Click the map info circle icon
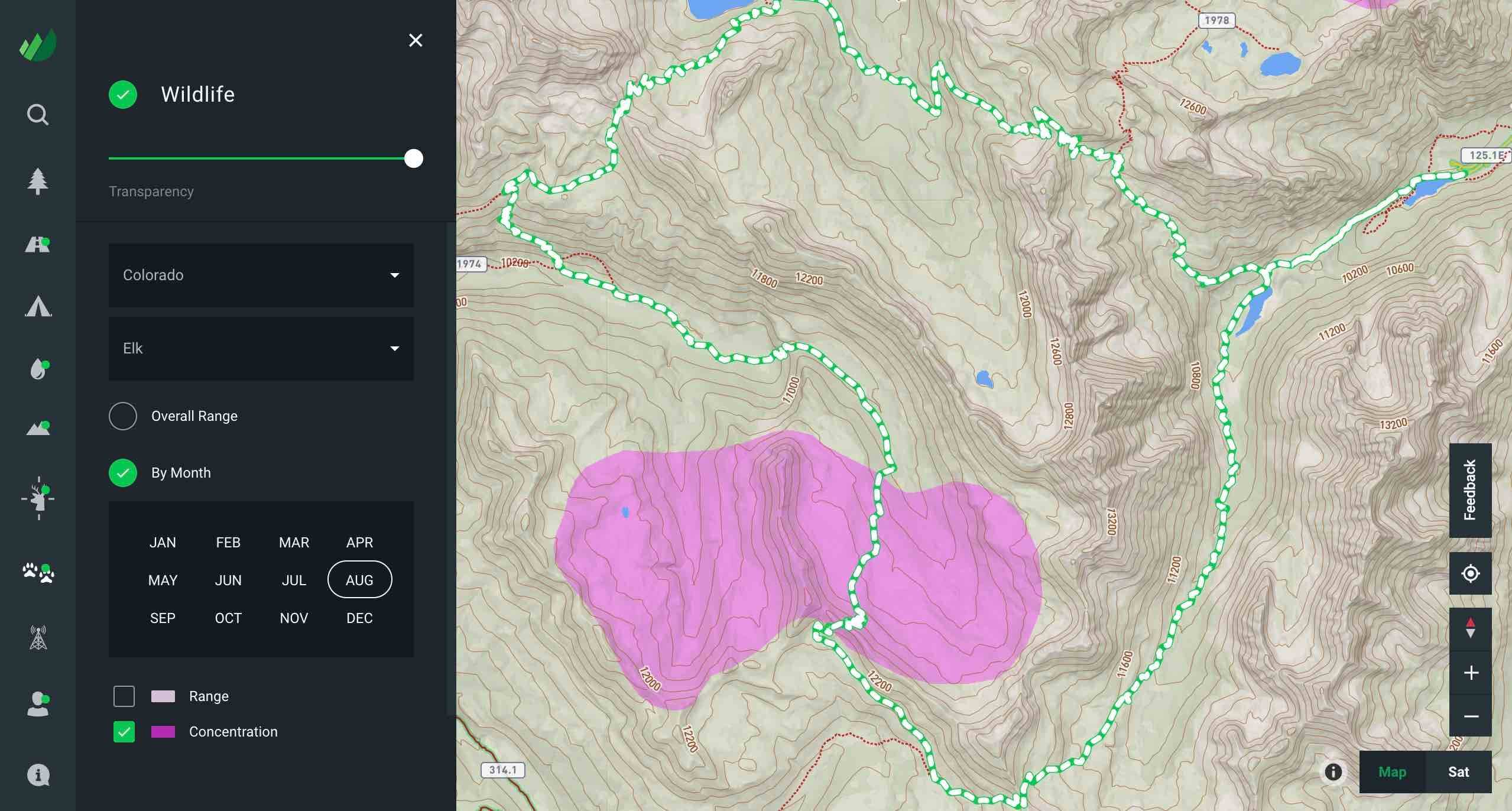 (x=1333, y=771)
